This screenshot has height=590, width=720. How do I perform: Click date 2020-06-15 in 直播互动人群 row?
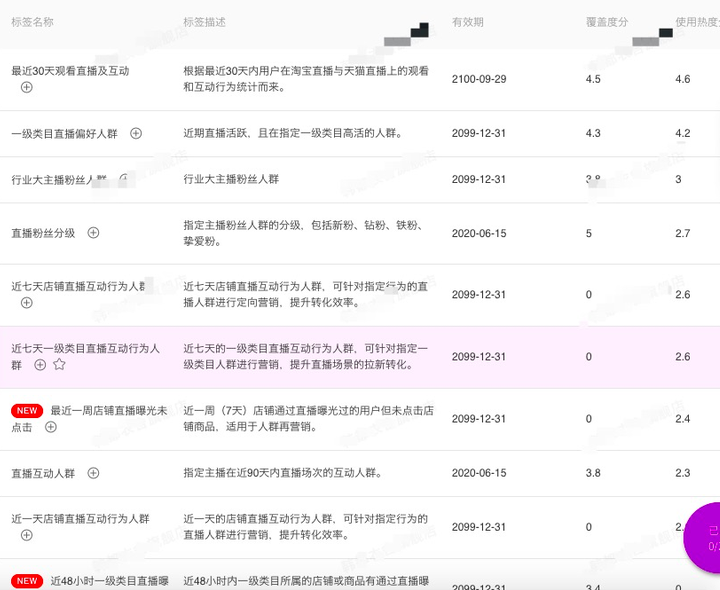click(x=479, y=473)
